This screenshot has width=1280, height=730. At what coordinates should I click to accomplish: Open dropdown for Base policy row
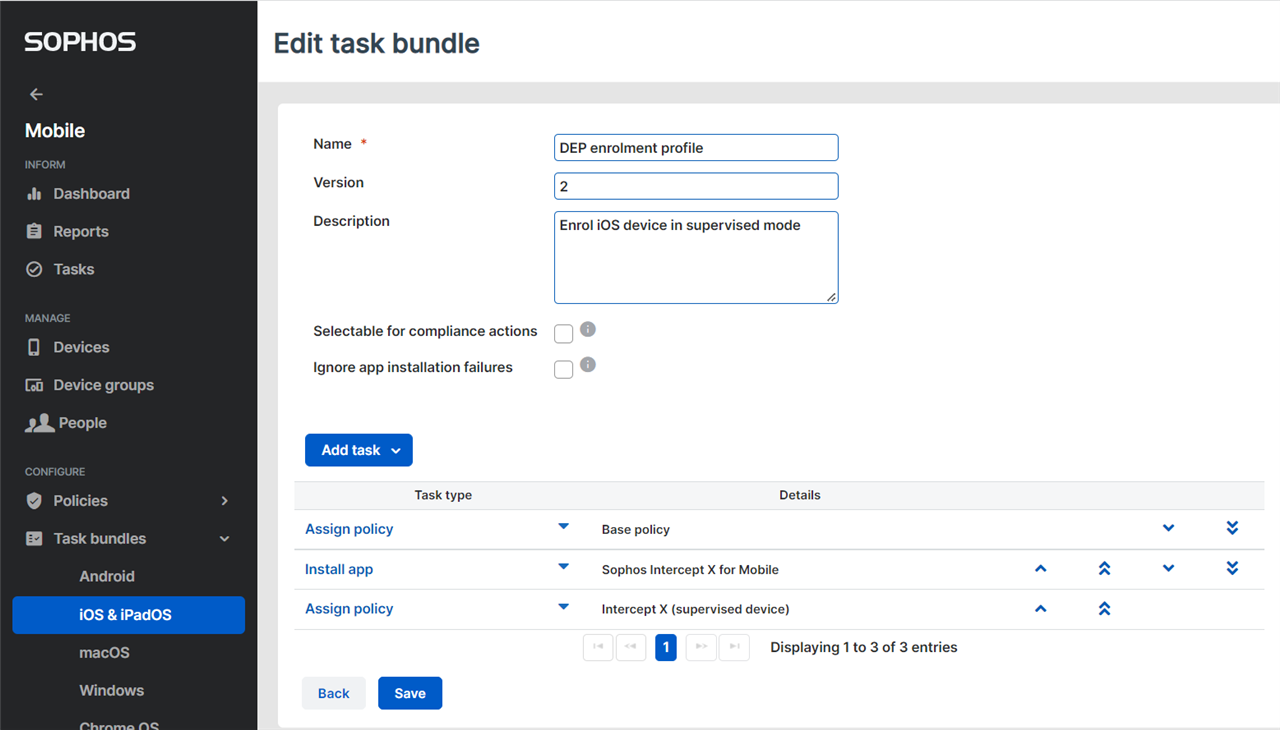(563, 526)
